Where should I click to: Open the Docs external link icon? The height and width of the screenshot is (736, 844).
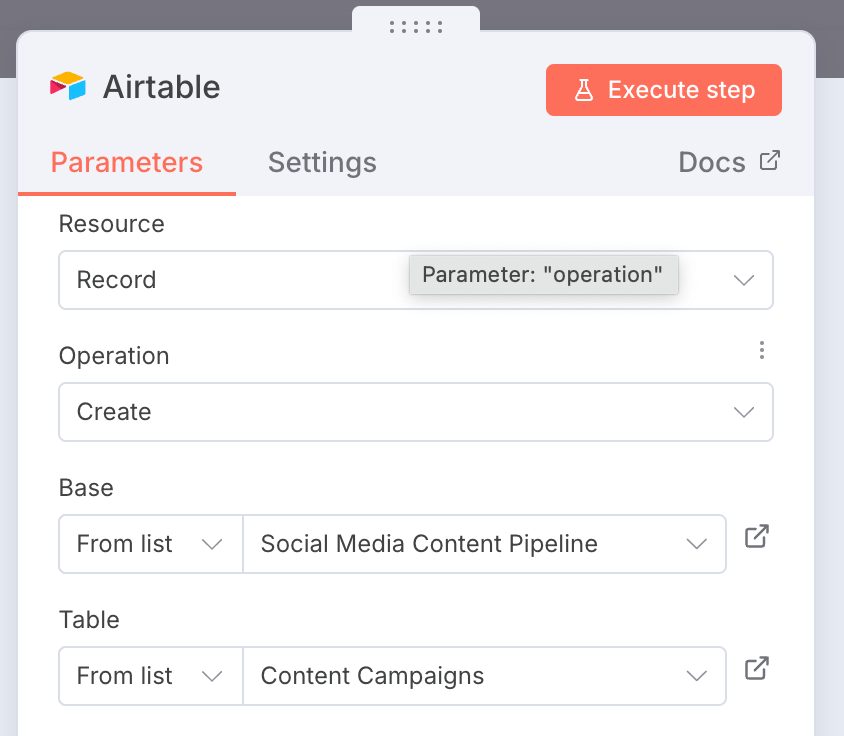769,160
